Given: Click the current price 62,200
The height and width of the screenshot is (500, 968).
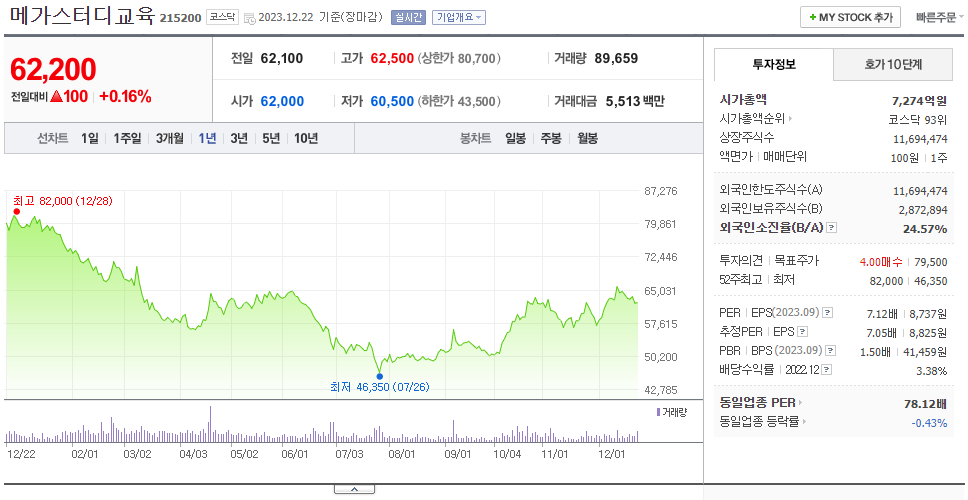Looking at the screenshot, I should [53, 69].
